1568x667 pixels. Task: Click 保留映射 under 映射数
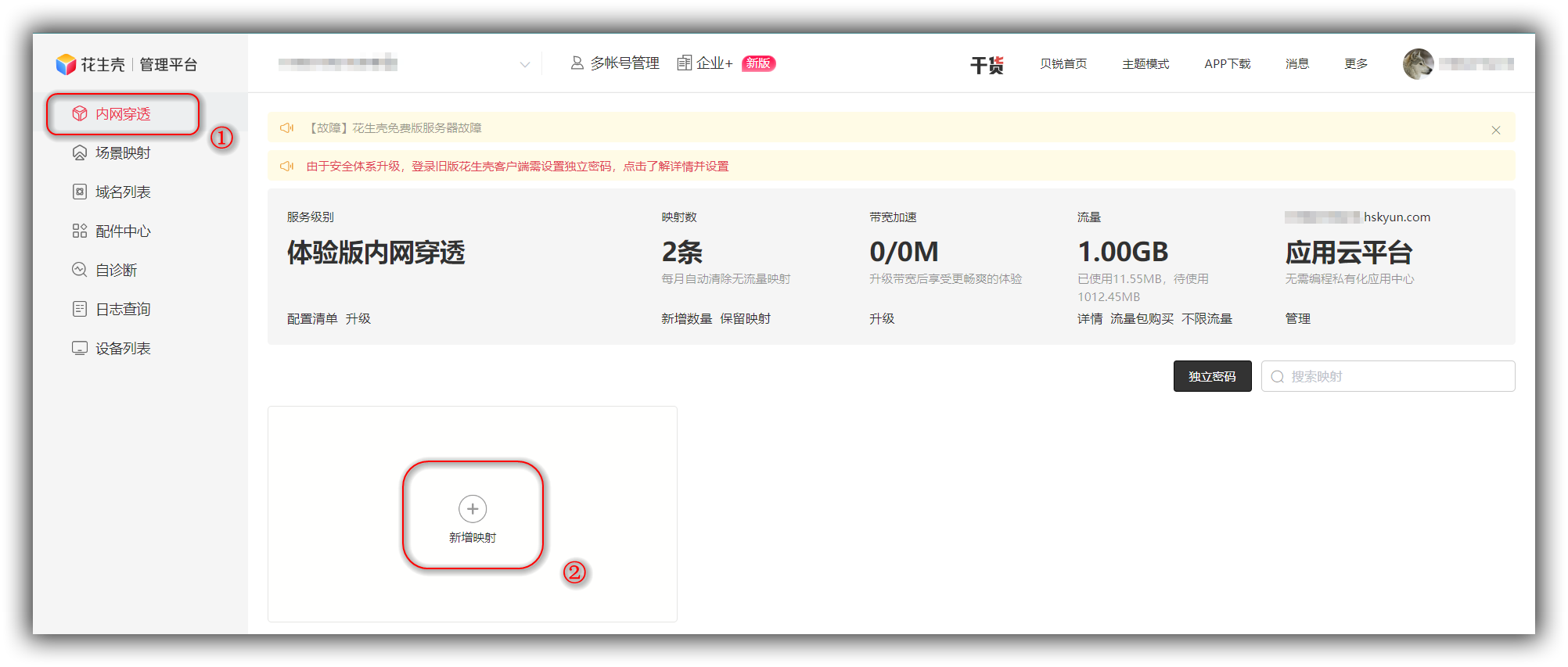click(x=746, y=318)
